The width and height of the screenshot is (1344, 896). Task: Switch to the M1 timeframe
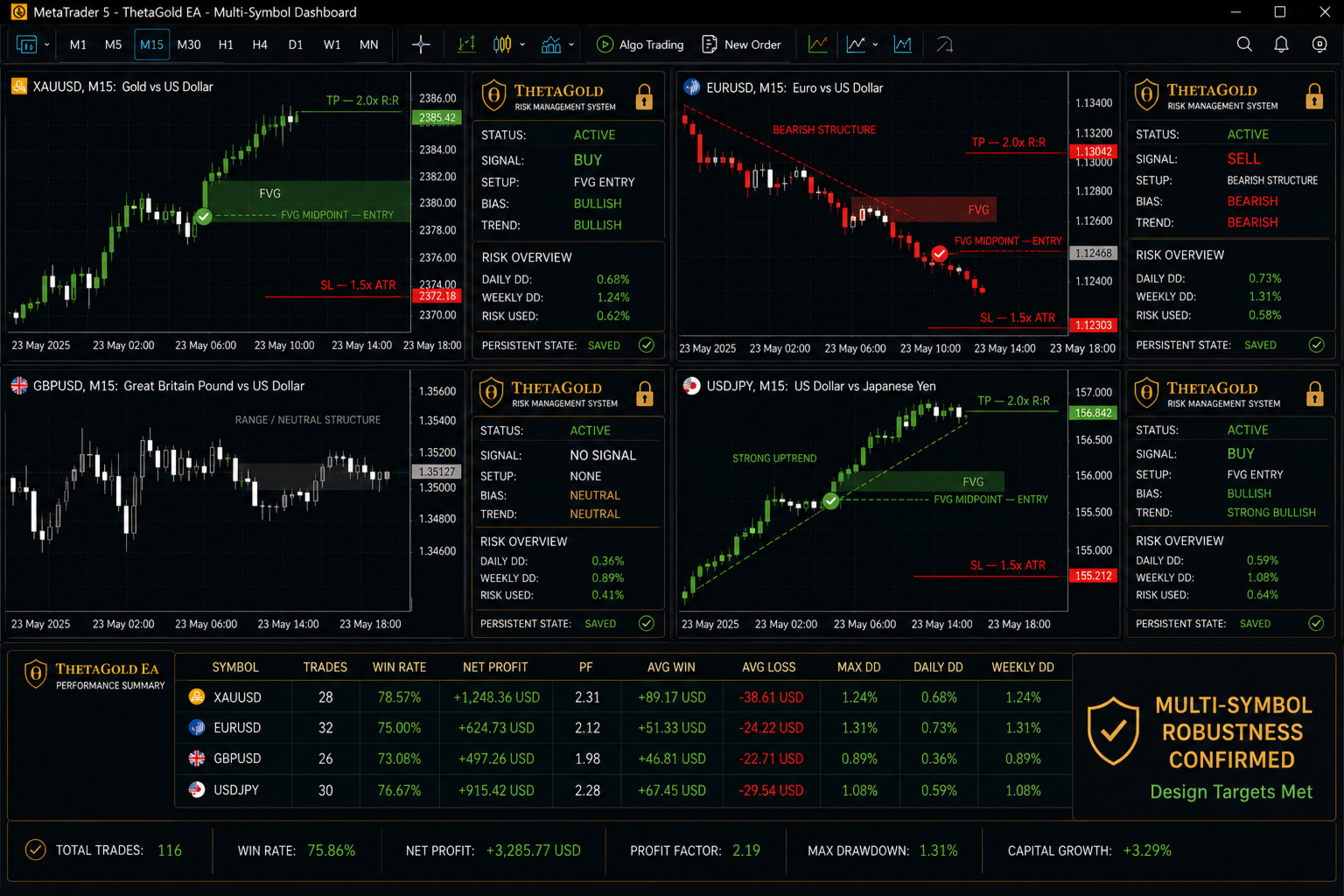click(78, 45)
